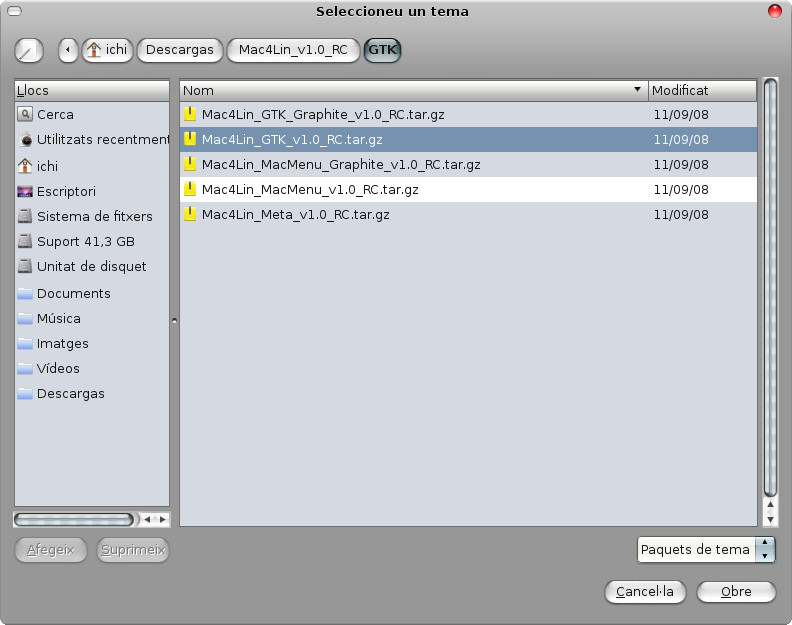Click the Llocs column header
Viewport: 792px width, 625px height.
click(x=92, y=90)
